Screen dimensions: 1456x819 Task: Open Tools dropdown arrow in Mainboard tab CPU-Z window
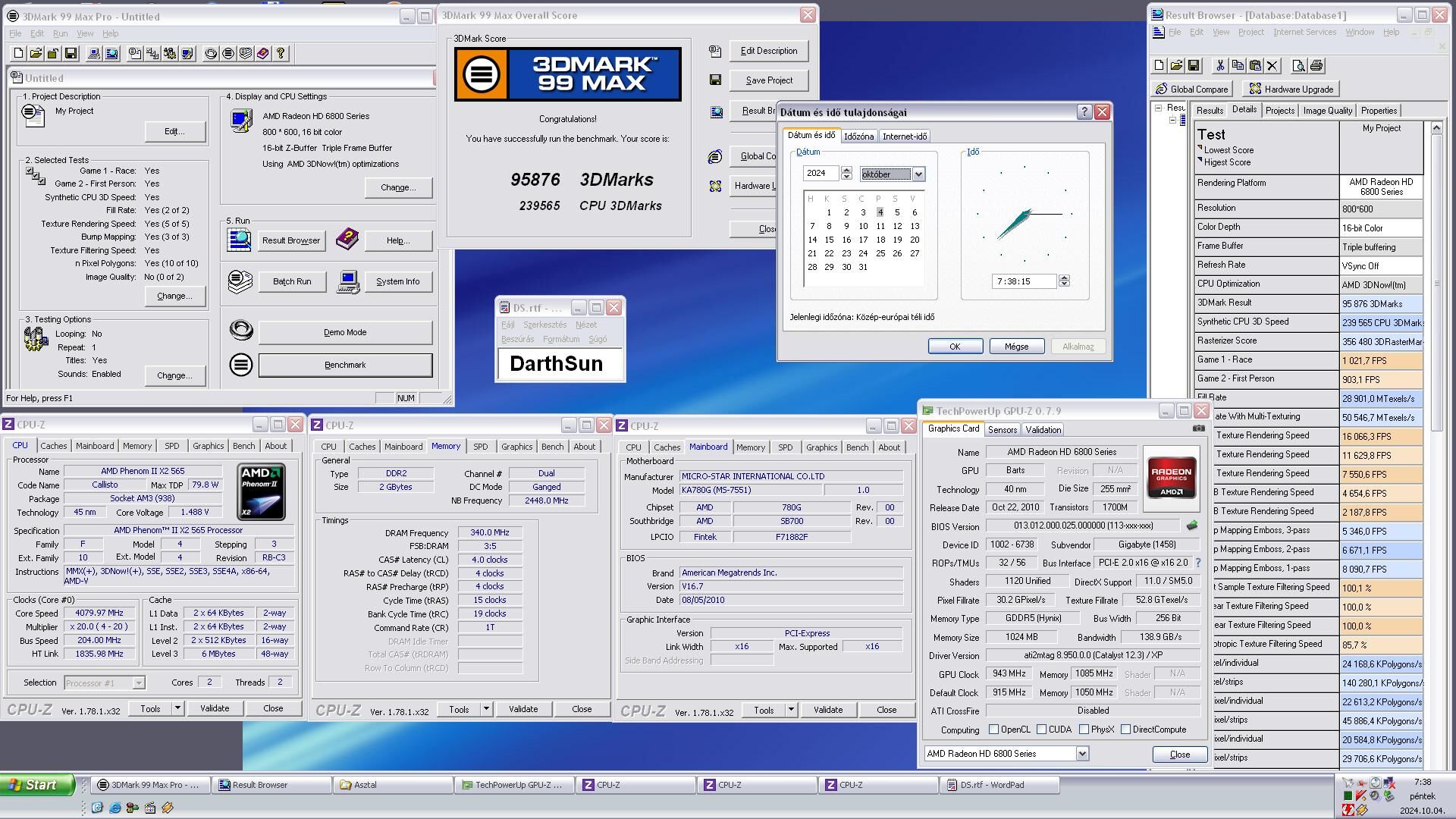tap(791, 711)
